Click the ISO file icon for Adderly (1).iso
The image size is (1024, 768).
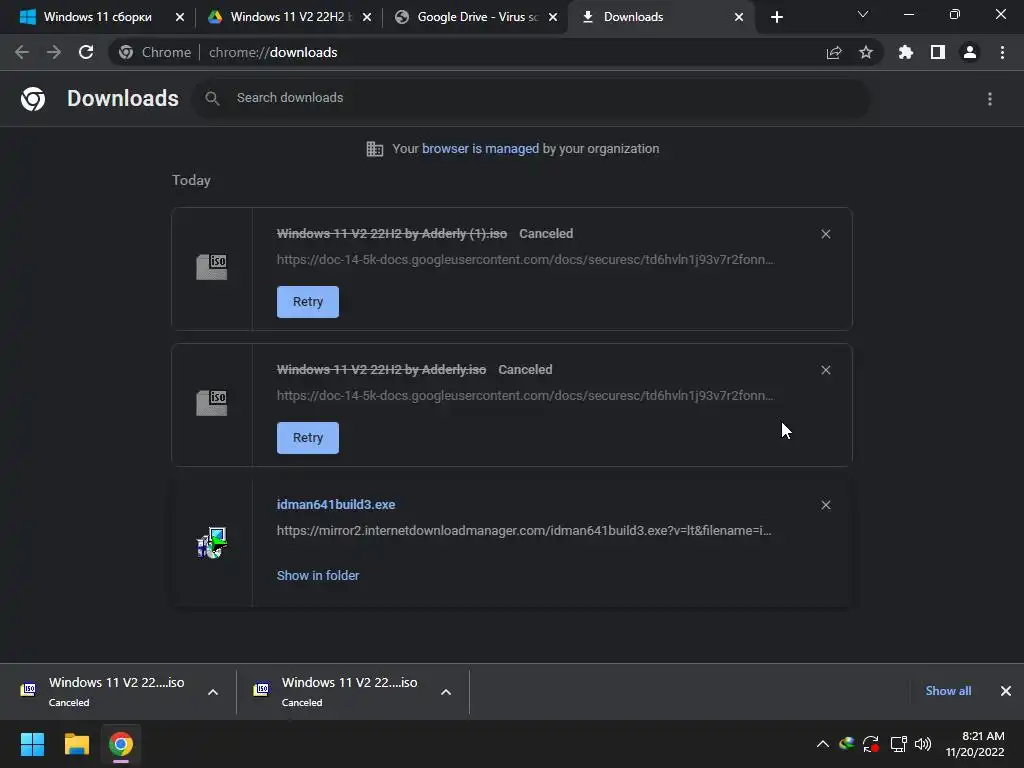coord(212,267)
